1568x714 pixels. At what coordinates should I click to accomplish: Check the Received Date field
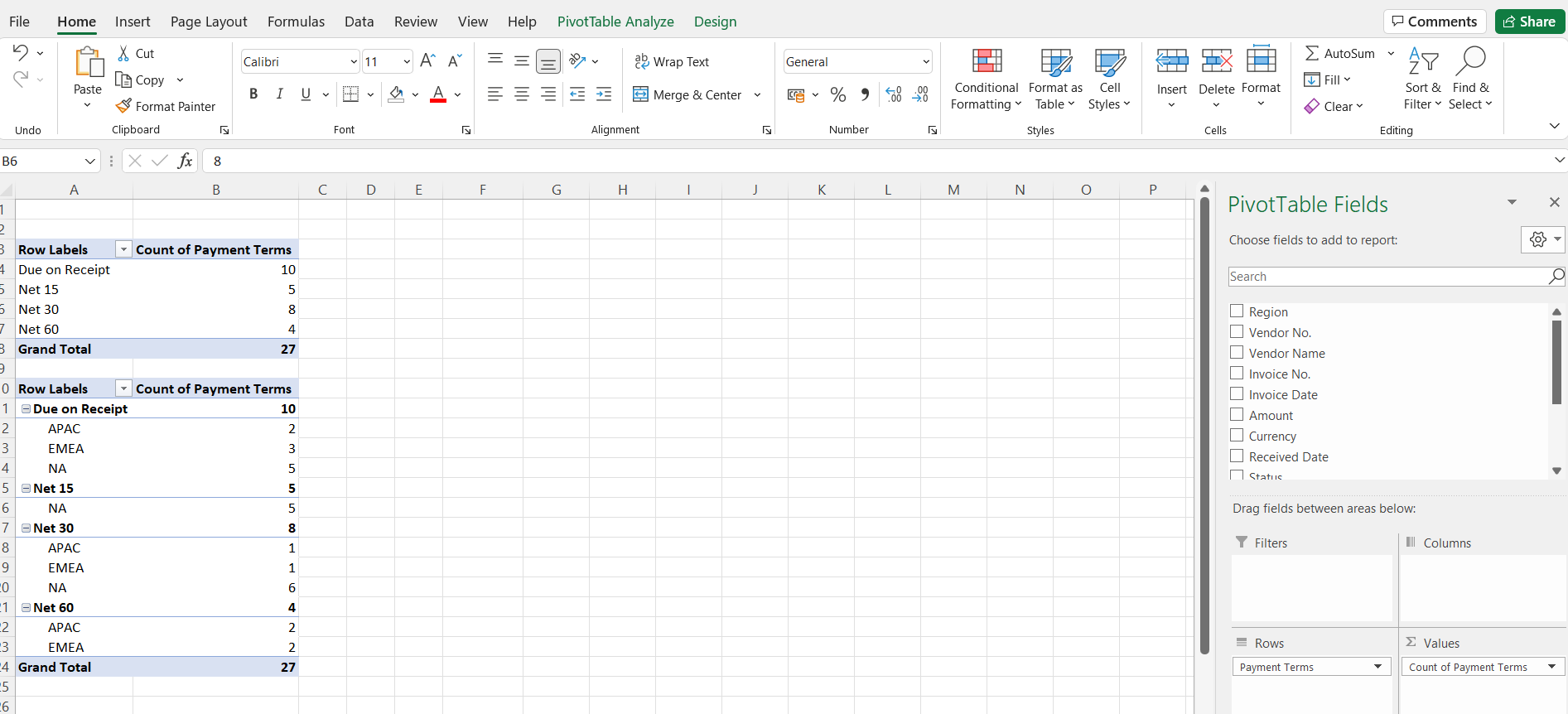tap(1237, 456)
